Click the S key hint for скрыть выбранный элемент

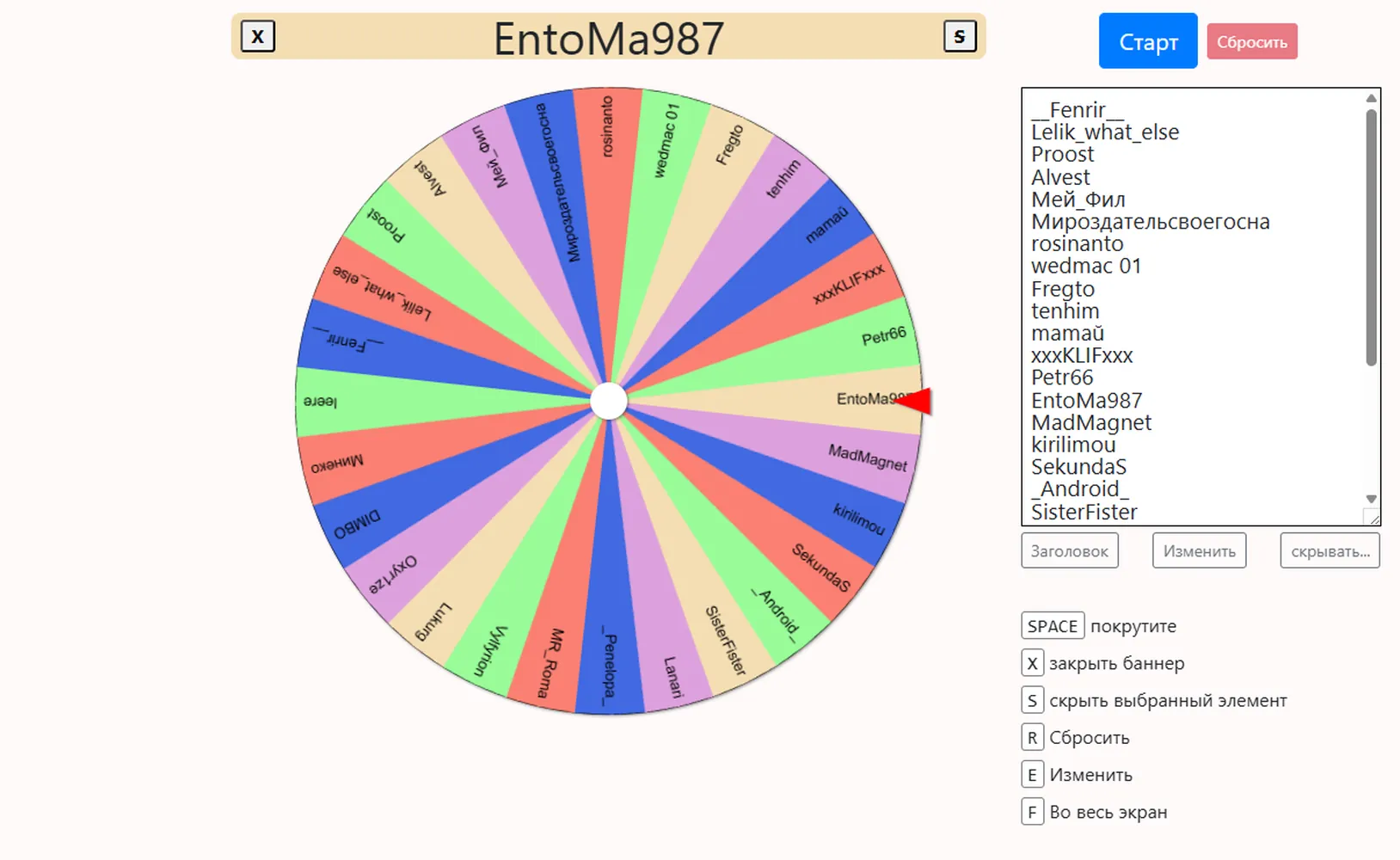coord(1032,700)
